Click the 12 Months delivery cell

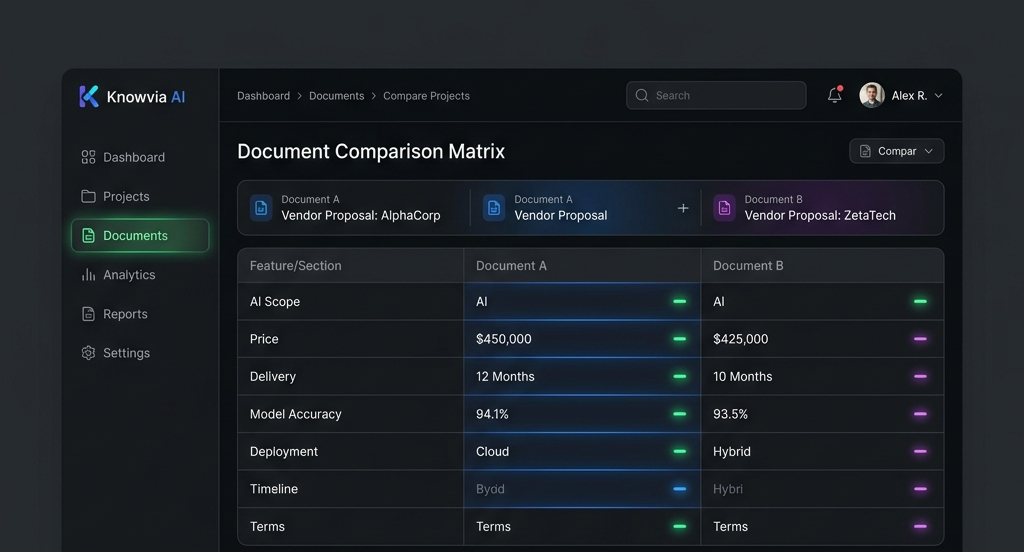582,376
